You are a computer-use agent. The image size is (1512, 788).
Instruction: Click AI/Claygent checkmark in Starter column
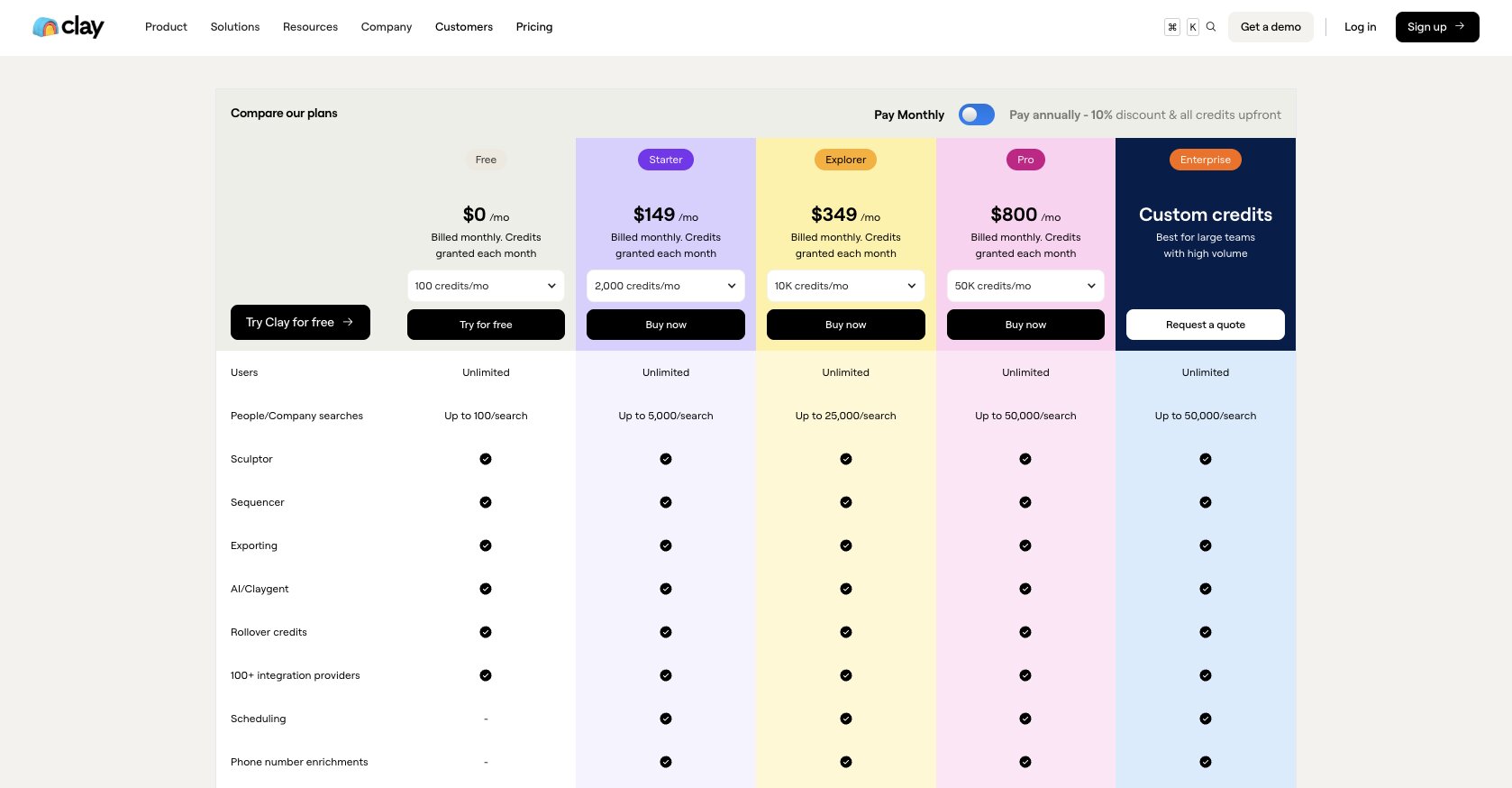coord(666,589)
